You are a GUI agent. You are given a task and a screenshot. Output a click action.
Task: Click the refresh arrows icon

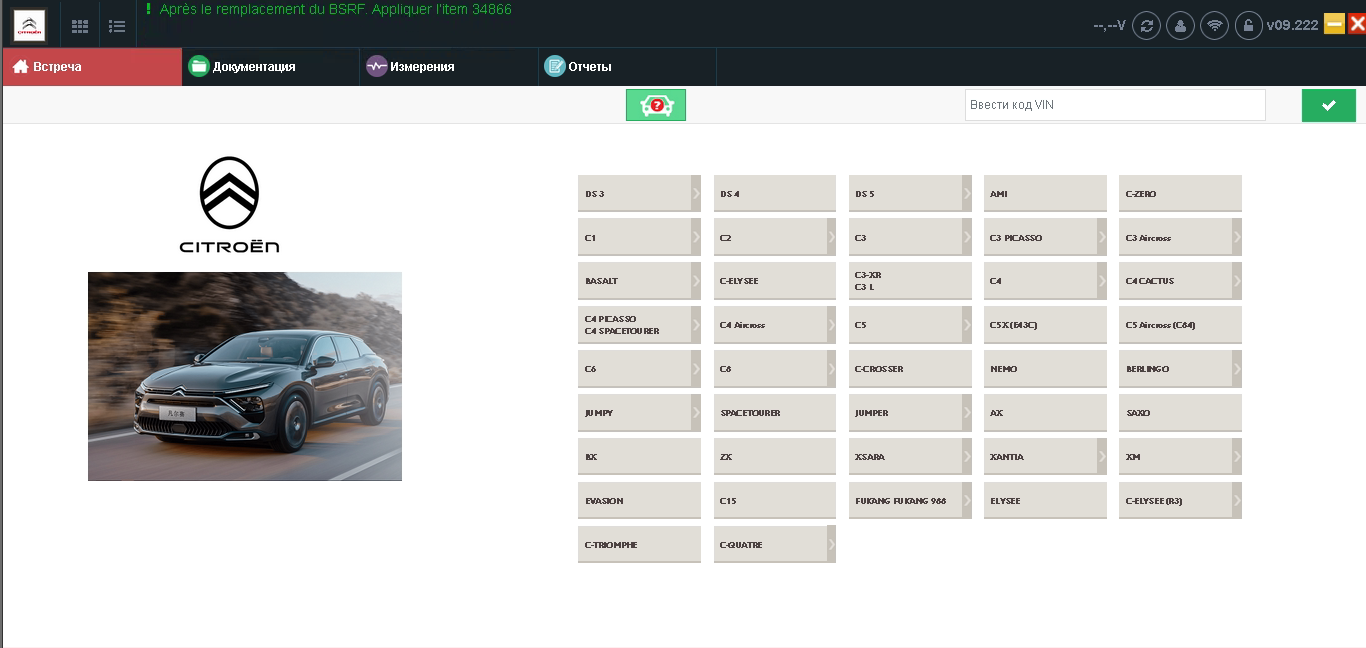pyautogui.click(x=1146, y=26)
